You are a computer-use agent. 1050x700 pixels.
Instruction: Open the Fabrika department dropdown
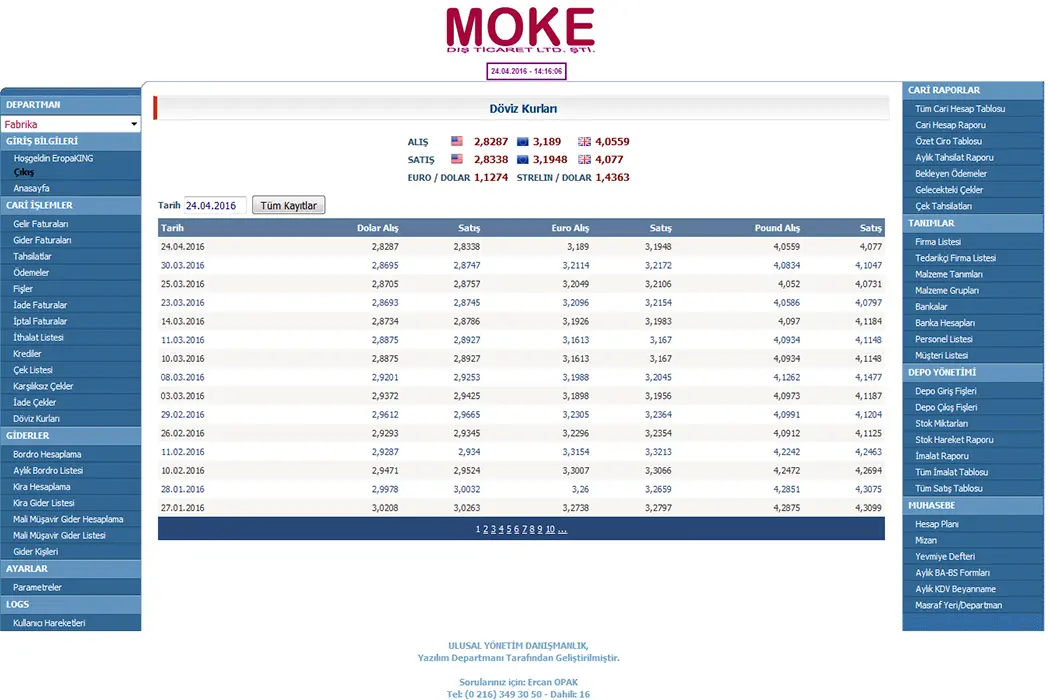click(x=71, y=124)
